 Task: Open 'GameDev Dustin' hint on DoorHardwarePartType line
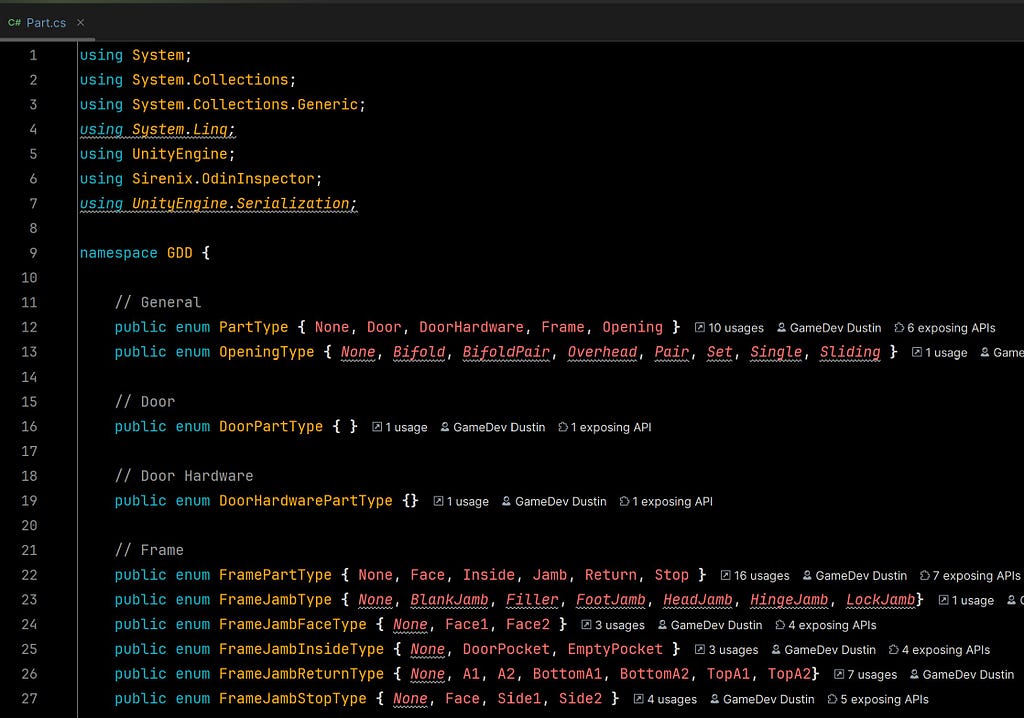point(560,502)
